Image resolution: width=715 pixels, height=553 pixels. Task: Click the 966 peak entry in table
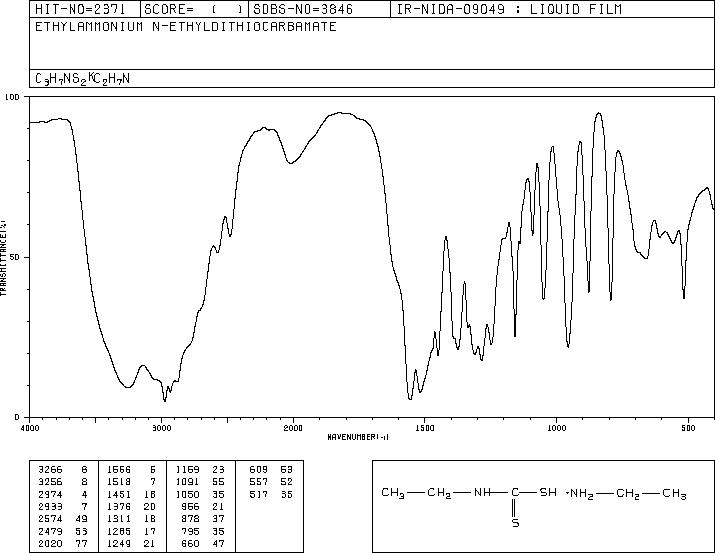190,506
